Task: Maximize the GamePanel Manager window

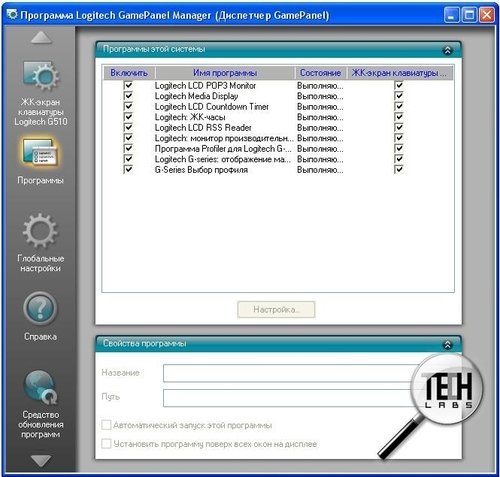Action: pyautogui.click(x=469, y=15)
